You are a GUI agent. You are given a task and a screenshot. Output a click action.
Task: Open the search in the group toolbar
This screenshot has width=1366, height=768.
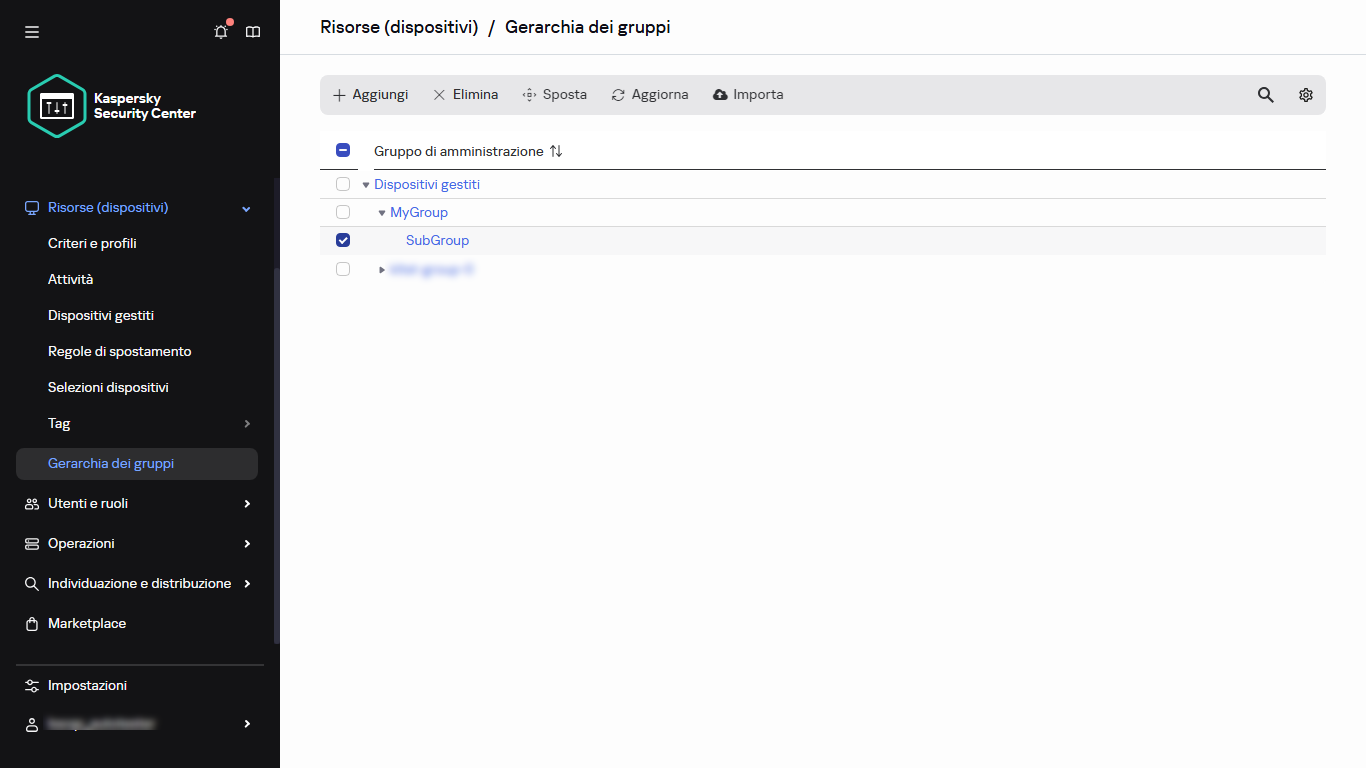pos(1265,94)
